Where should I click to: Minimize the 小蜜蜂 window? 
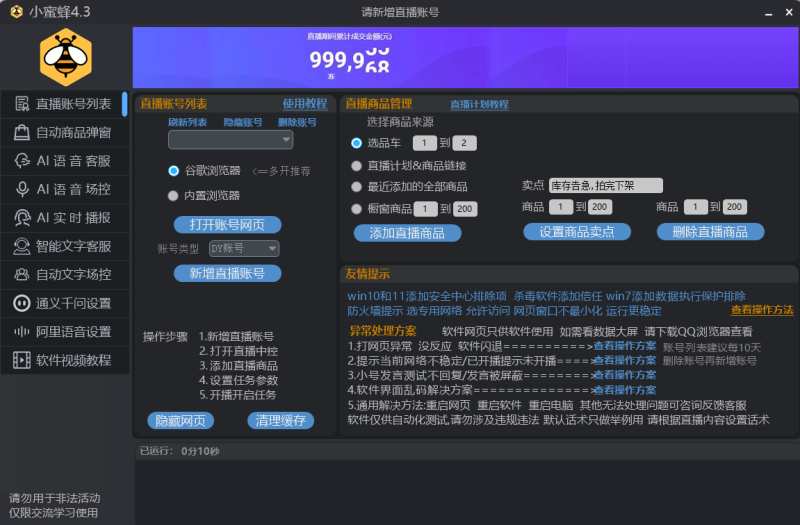(768, 13)
